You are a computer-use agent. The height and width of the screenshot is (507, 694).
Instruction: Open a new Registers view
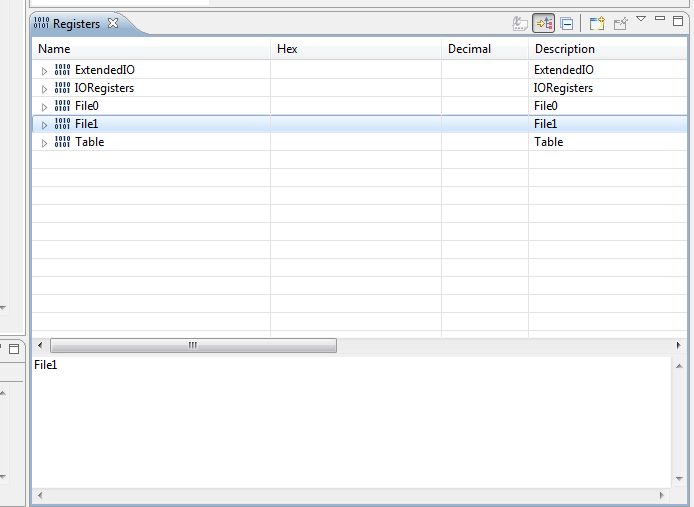tap(597, 23)
